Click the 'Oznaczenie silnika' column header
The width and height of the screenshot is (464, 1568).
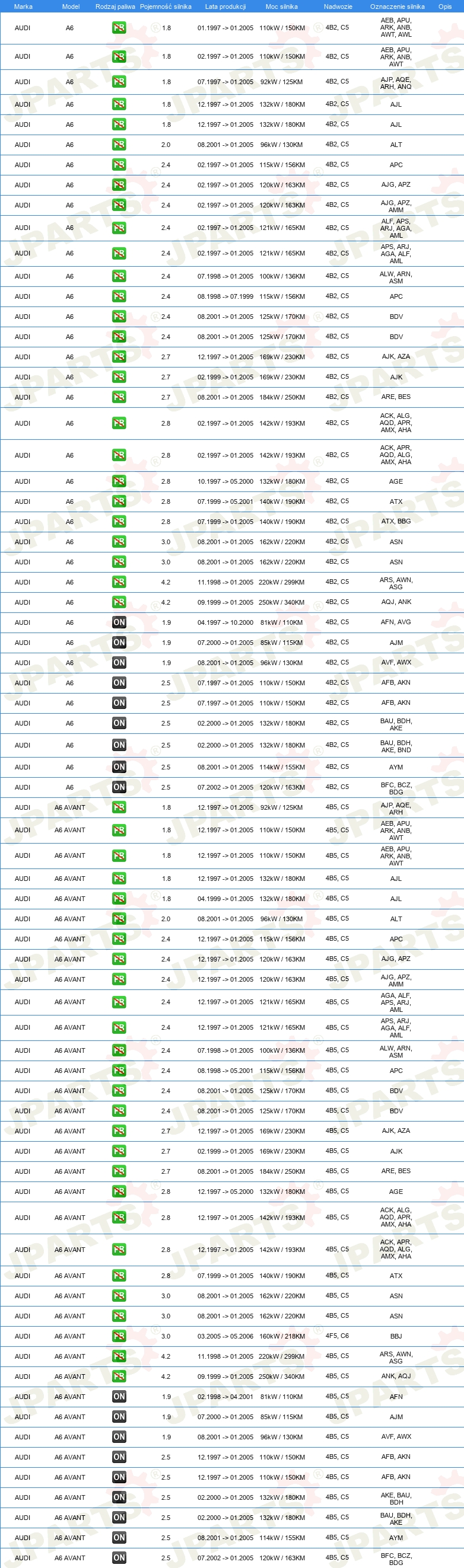click(397, 7)
